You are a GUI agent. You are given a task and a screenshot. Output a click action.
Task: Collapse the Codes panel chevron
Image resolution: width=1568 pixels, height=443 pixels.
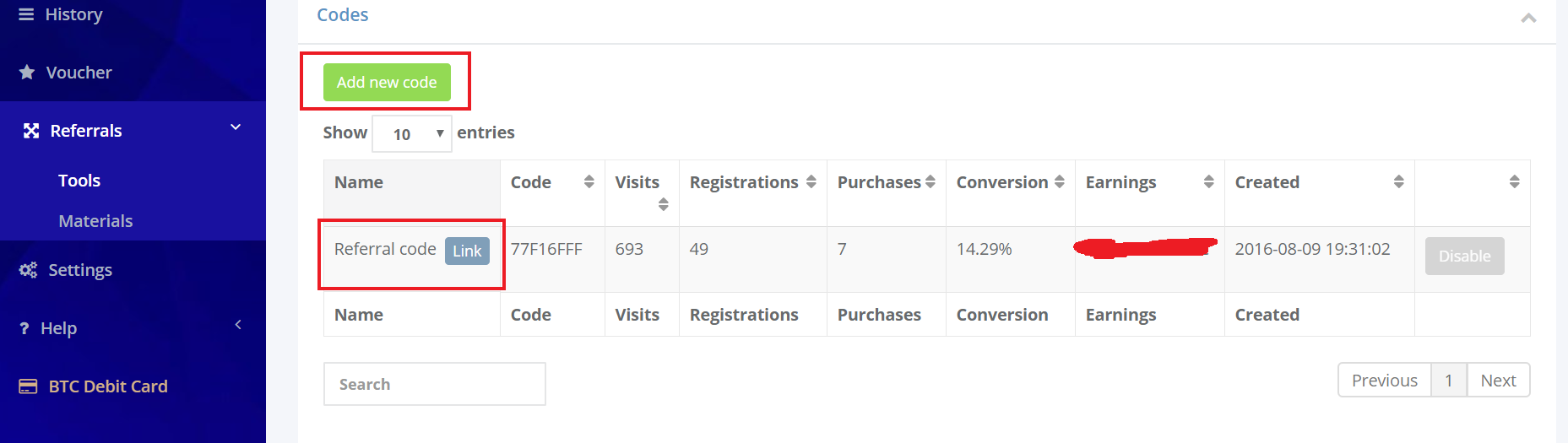(1528, 18)
